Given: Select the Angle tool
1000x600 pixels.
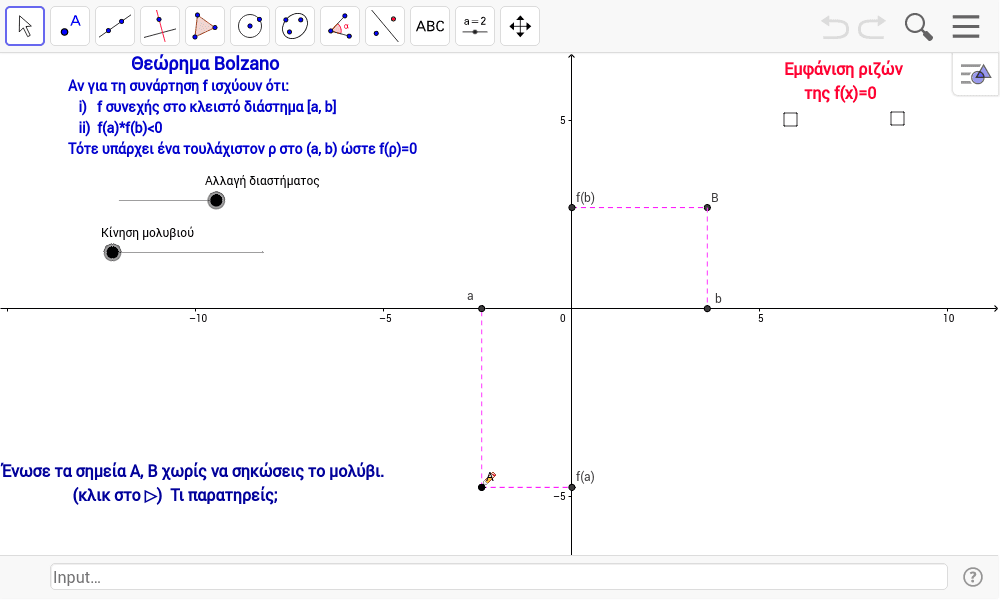Looking at the screenshot, I should click(340, 26).
